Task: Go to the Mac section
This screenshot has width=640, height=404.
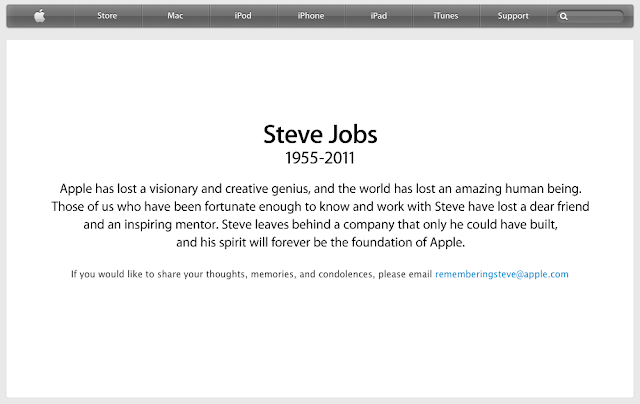Action: click(x=175, y=16)
